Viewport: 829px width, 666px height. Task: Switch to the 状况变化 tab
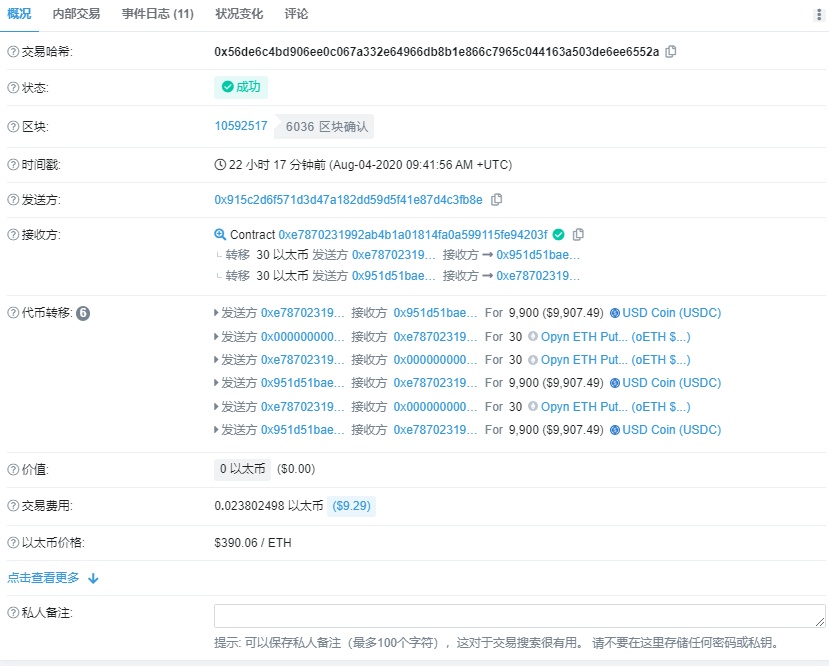click(240, 14)
